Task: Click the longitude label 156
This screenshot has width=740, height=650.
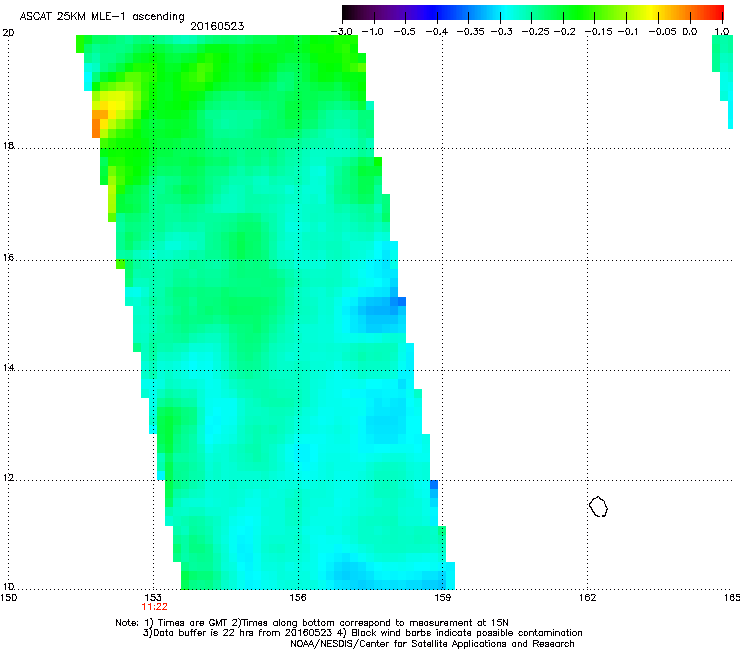Action: 298,598
